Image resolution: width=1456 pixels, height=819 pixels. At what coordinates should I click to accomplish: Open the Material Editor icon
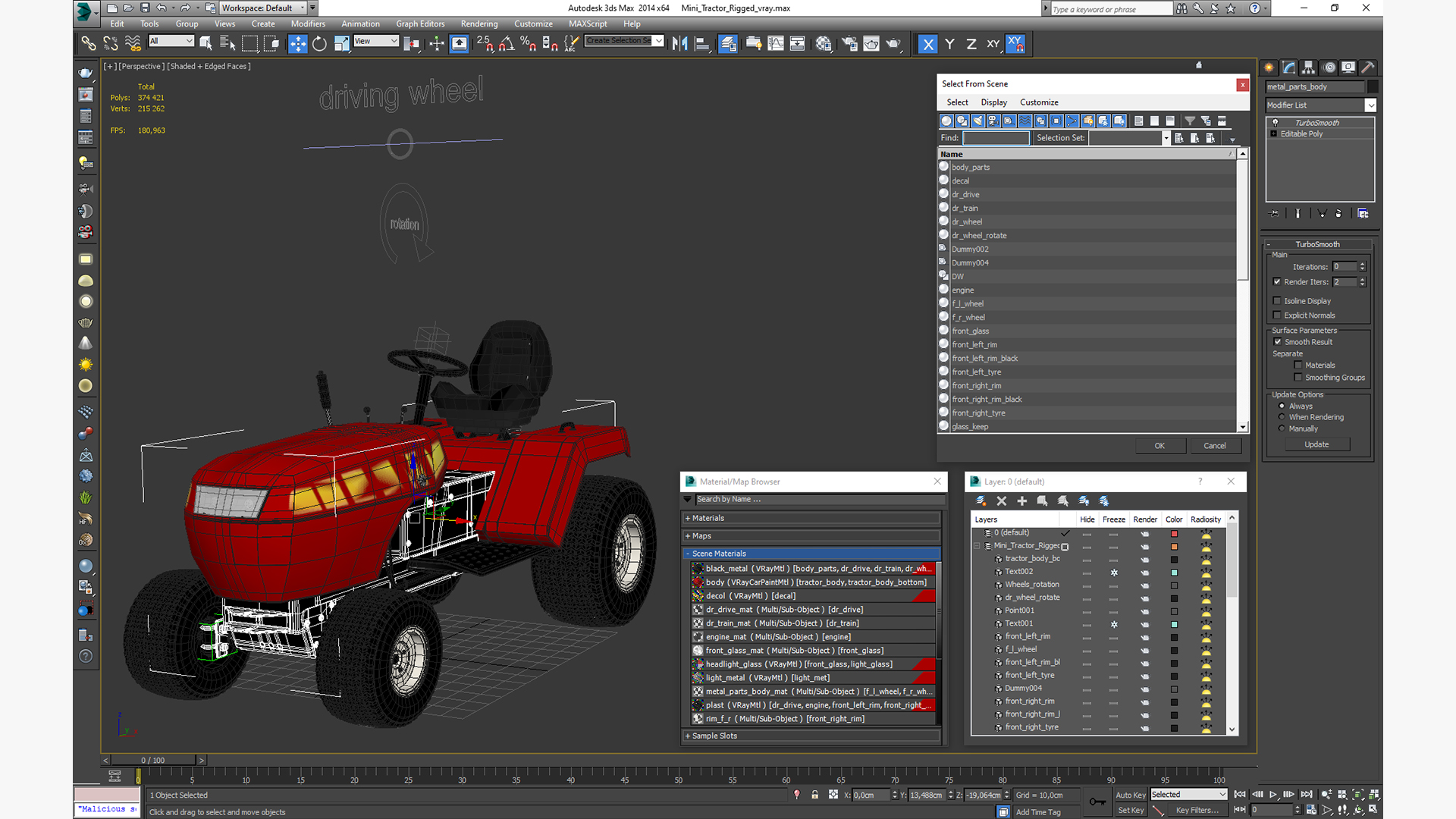824,44
